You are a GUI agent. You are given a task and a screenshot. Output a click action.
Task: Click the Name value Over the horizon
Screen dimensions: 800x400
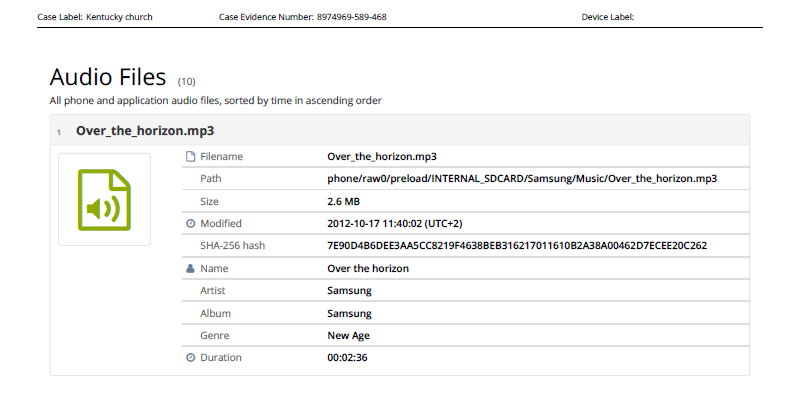[x=368, y=268]
